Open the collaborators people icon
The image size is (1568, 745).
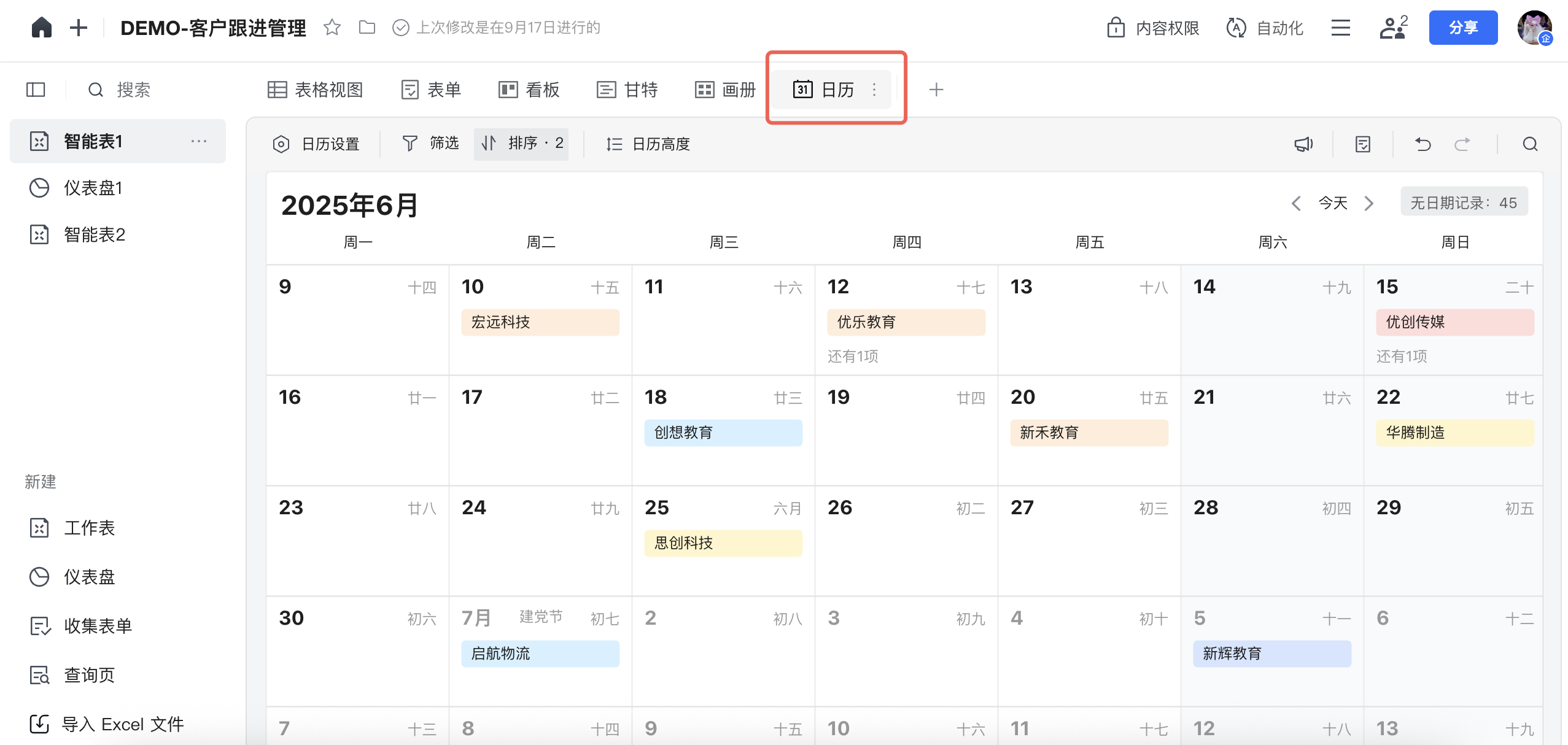(x=1393, y=28)
